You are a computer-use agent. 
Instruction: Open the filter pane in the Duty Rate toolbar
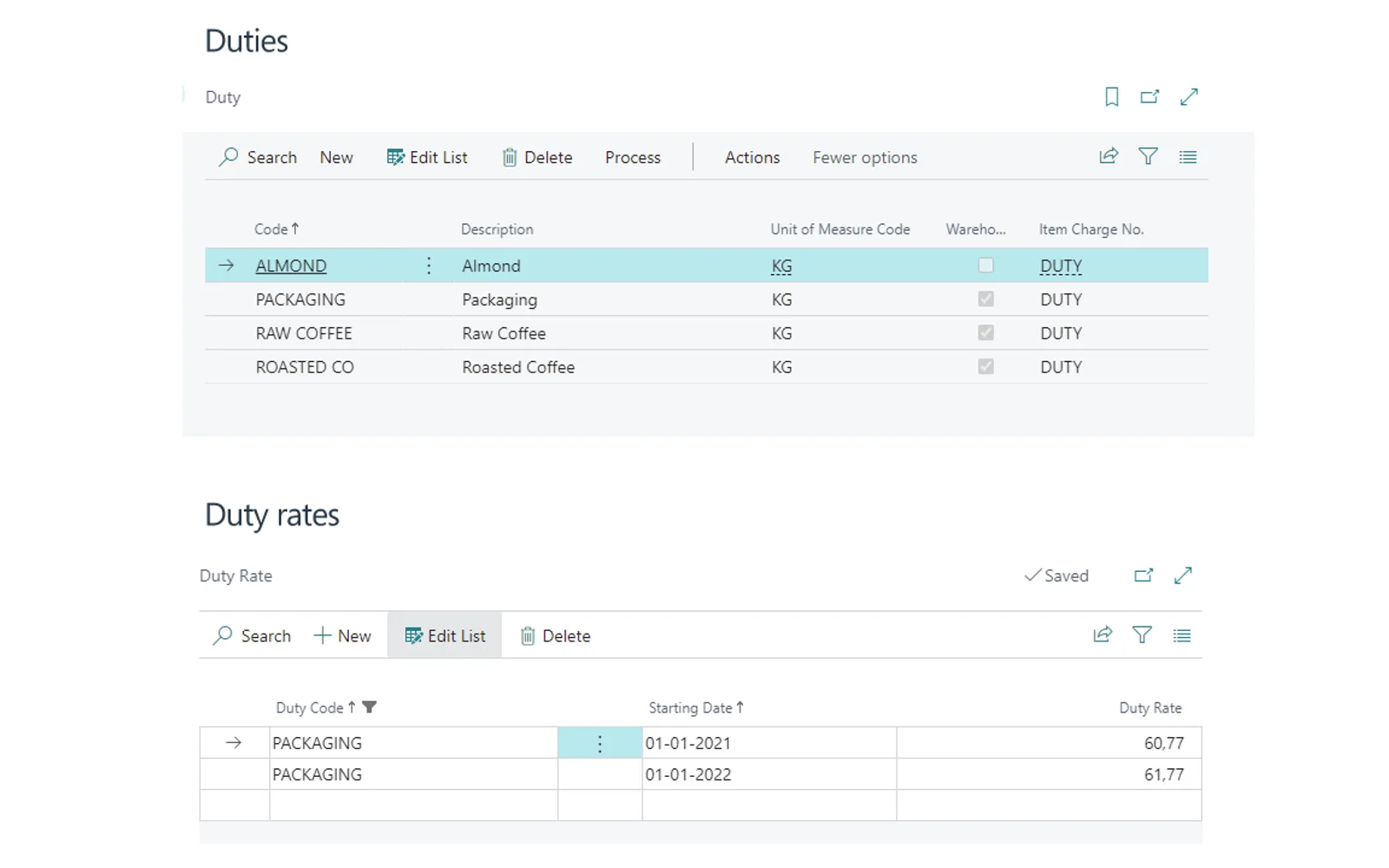pyautogui.click(x=1142, y=635)
